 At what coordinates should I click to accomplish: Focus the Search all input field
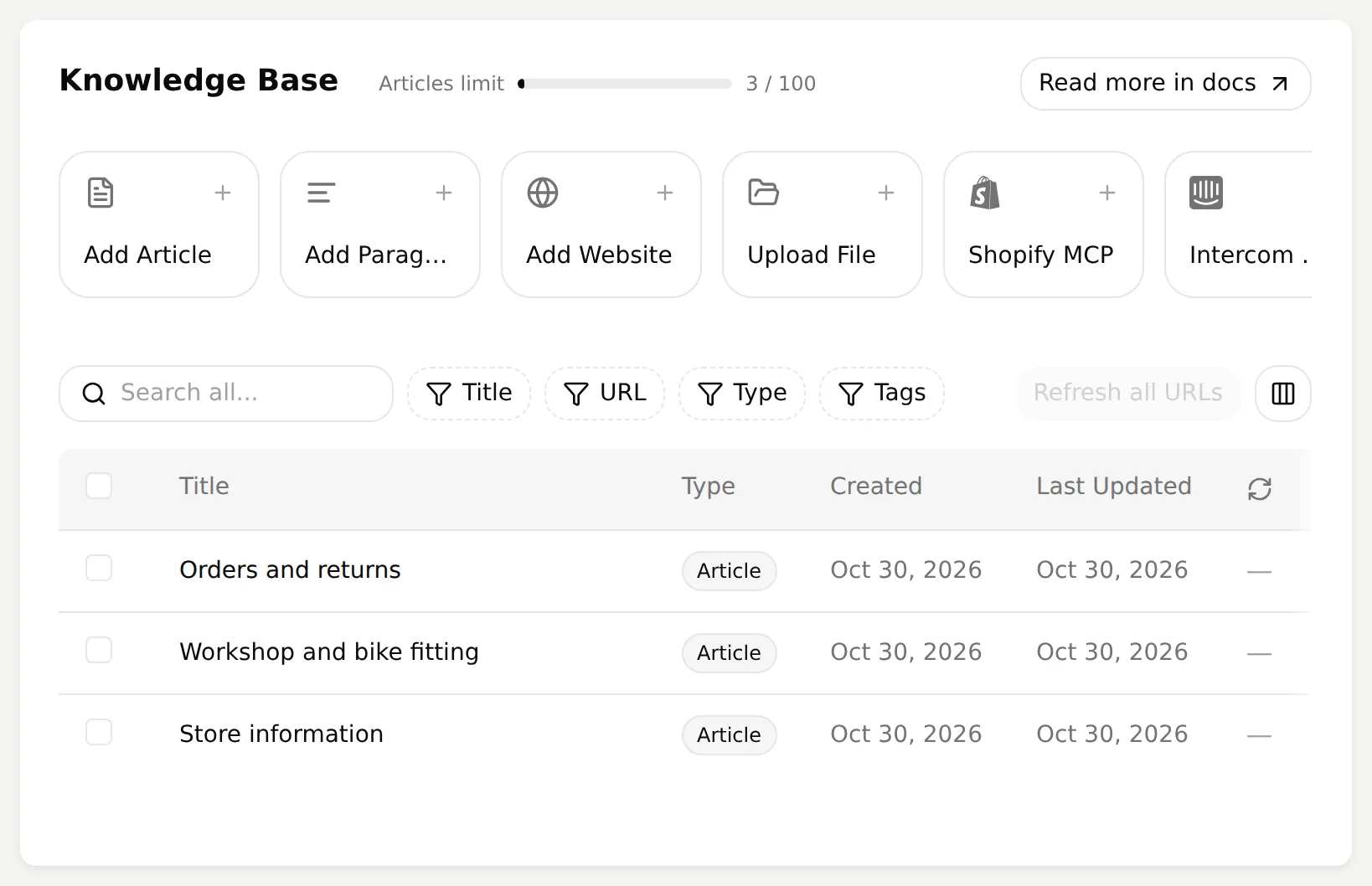coord(226,393)
